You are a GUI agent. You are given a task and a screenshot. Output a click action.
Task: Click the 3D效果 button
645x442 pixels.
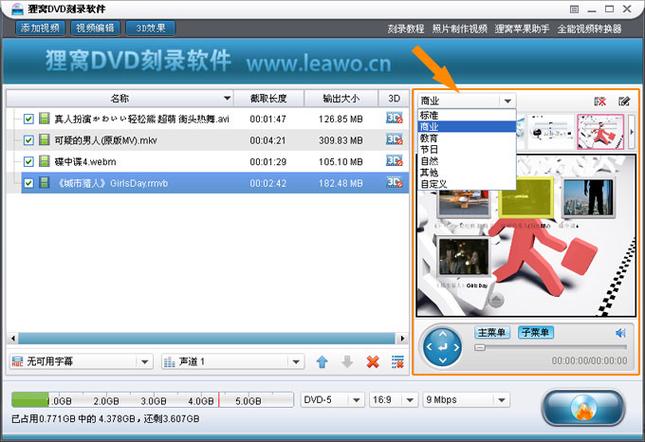click(x=151, y=28)
